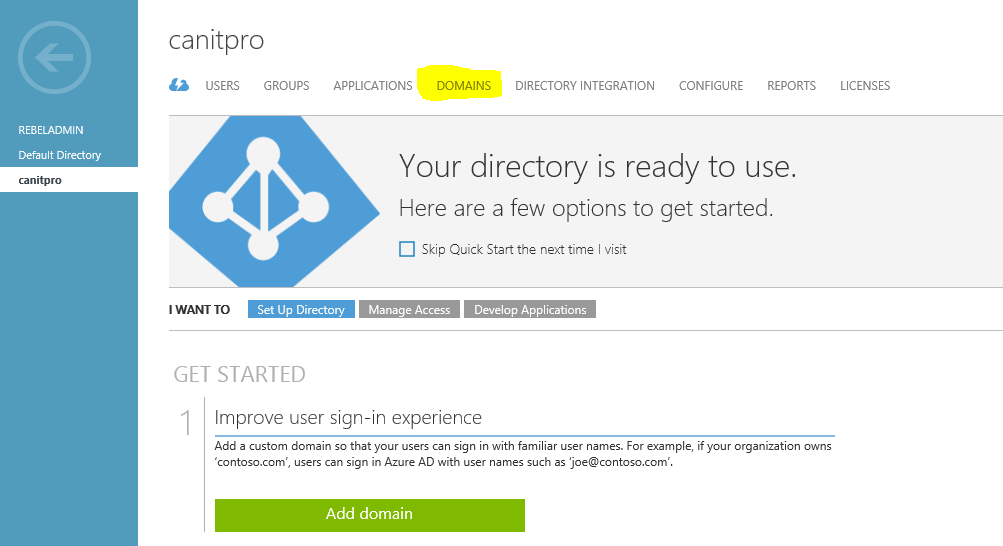Click the GET STARTED heading
The width and height of the screenshot is (1003, 546).
(239, 374)
